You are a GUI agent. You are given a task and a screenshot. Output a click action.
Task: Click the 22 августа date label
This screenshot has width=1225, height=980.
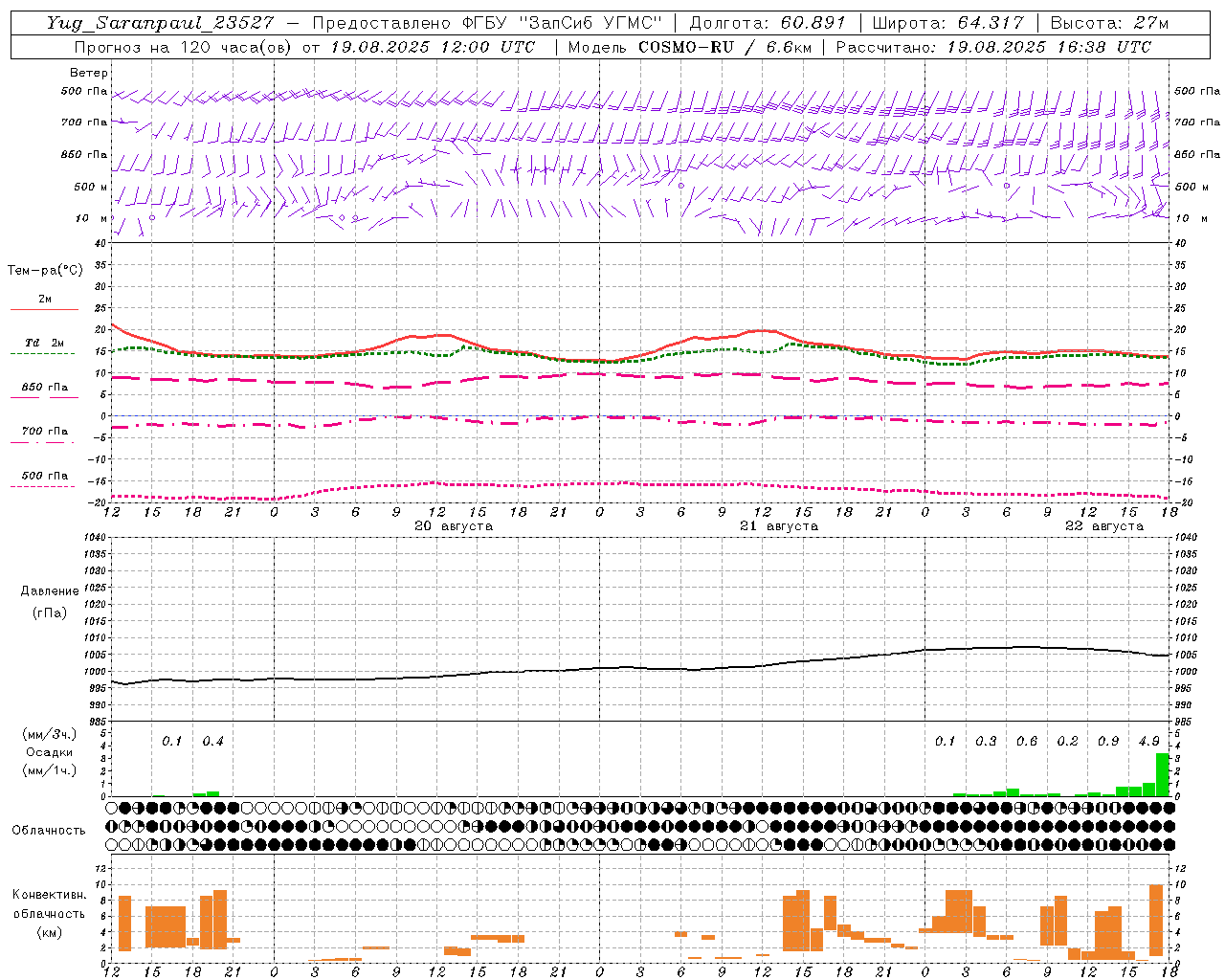click(1104, 526)
